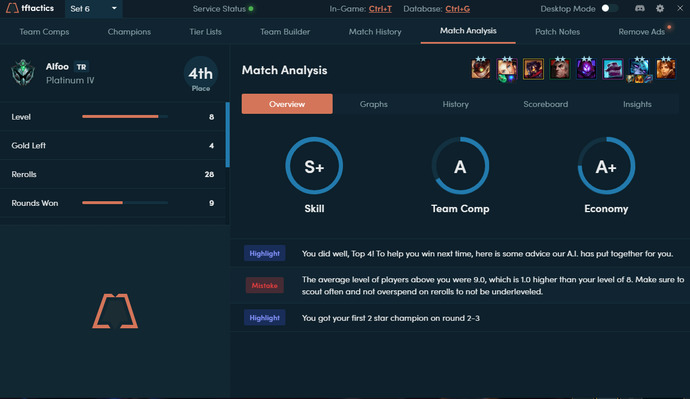Click Highlight label beside first 2 star champion
Screen dimensions: 690x399
pyautogui.click(x=264, y=318)
